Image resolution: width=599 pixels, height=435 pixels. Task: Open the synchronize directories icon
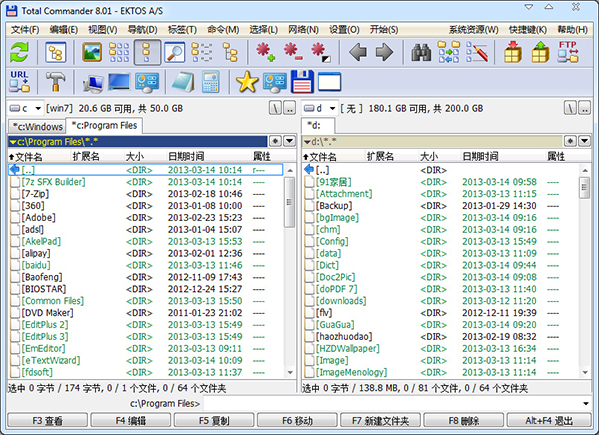[448, 52]
